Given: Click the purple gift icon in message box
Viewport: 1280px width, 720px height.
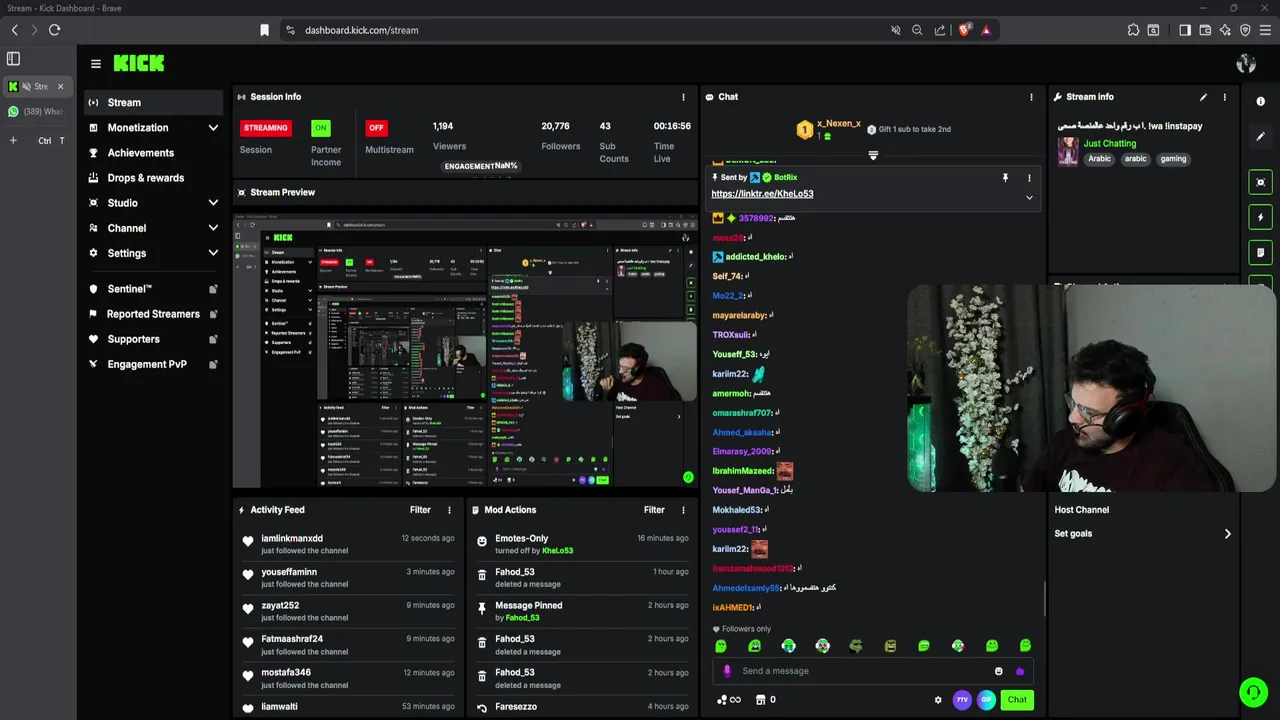Looking at the screenshot, I should 1019,671.
